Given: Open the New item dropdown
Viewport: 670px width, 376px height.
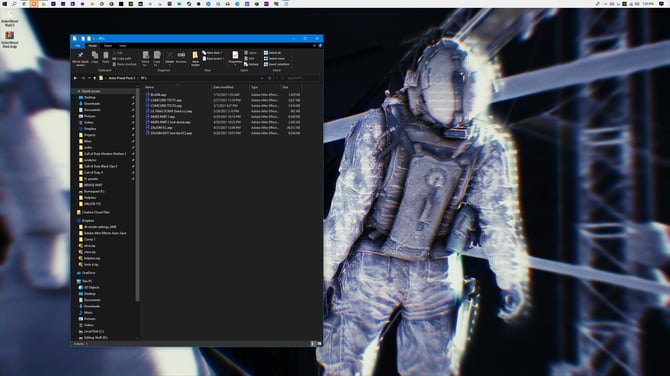Looking at the screenshot, I should coord(213,53).
